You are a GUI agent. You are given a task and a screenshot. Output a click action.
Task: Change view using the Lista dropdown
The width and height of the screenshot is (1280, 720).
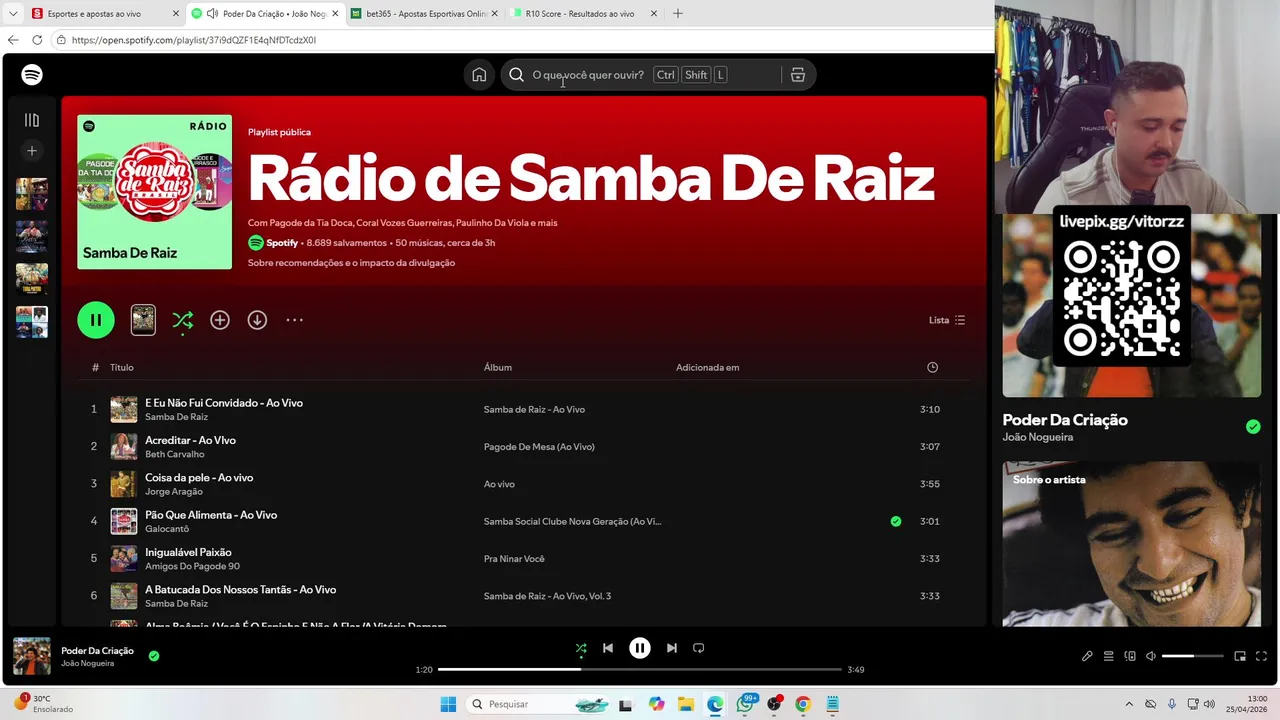tap(947, 320)
